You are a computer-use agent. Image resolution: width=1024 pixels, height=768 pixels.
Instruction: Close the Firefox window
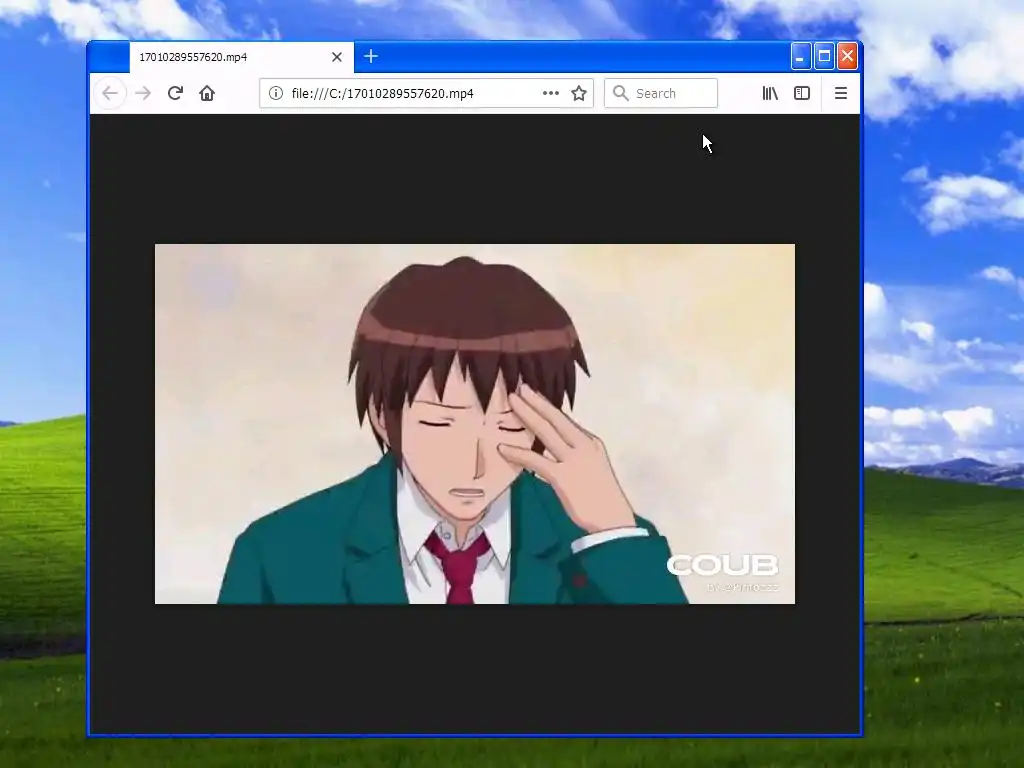(847, 56)
